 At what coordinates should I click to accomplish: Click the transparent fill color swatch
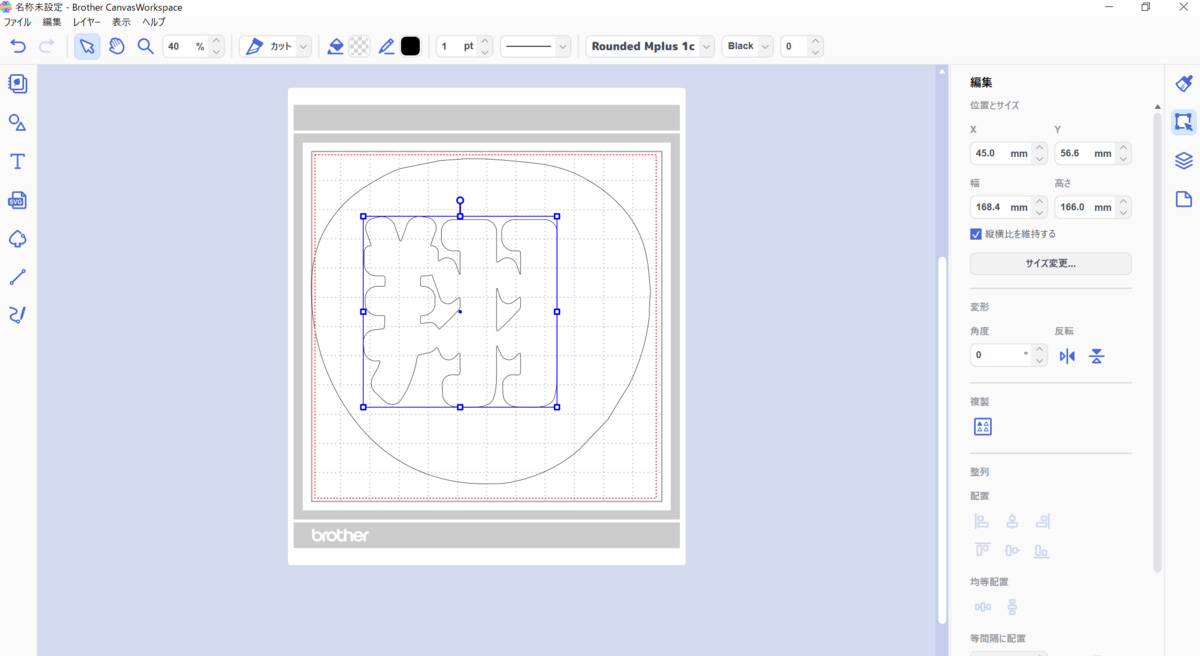tap(359, 46)
